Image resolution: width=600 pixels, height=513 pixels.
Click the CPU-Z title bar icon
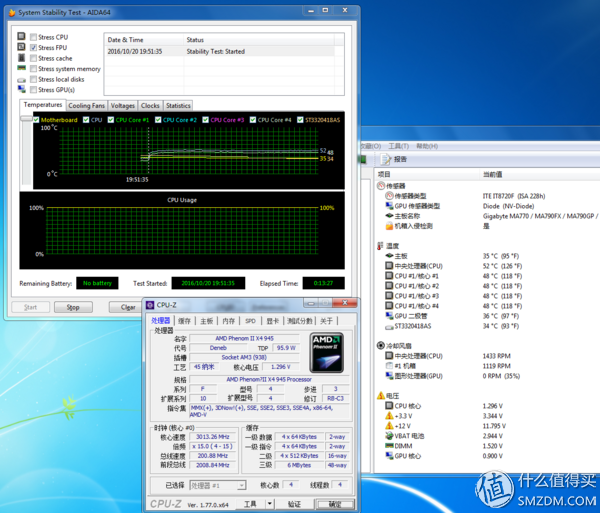149,305
